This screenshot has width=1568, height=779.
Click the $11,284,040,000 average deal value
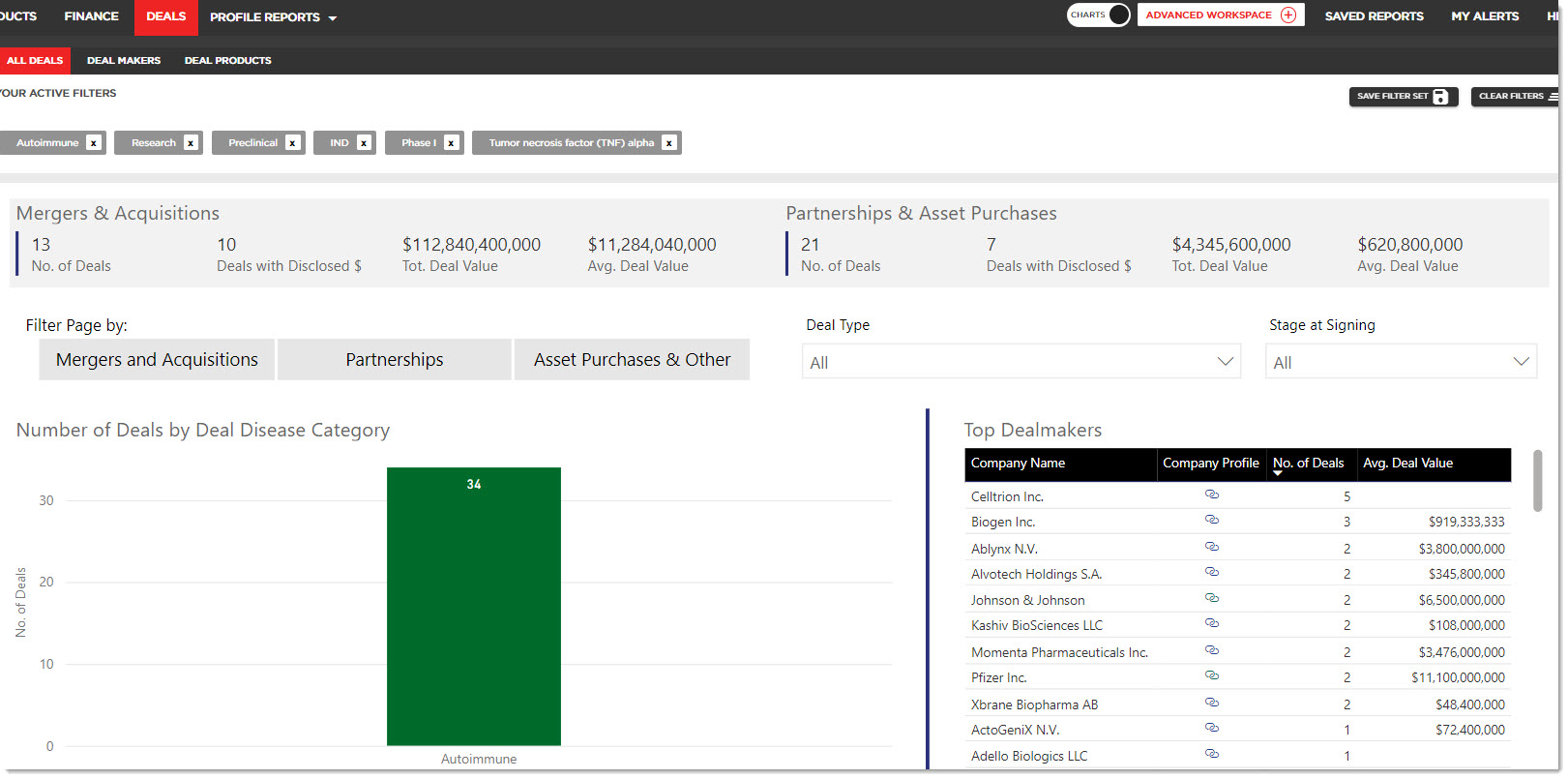[x=652, y=245]
